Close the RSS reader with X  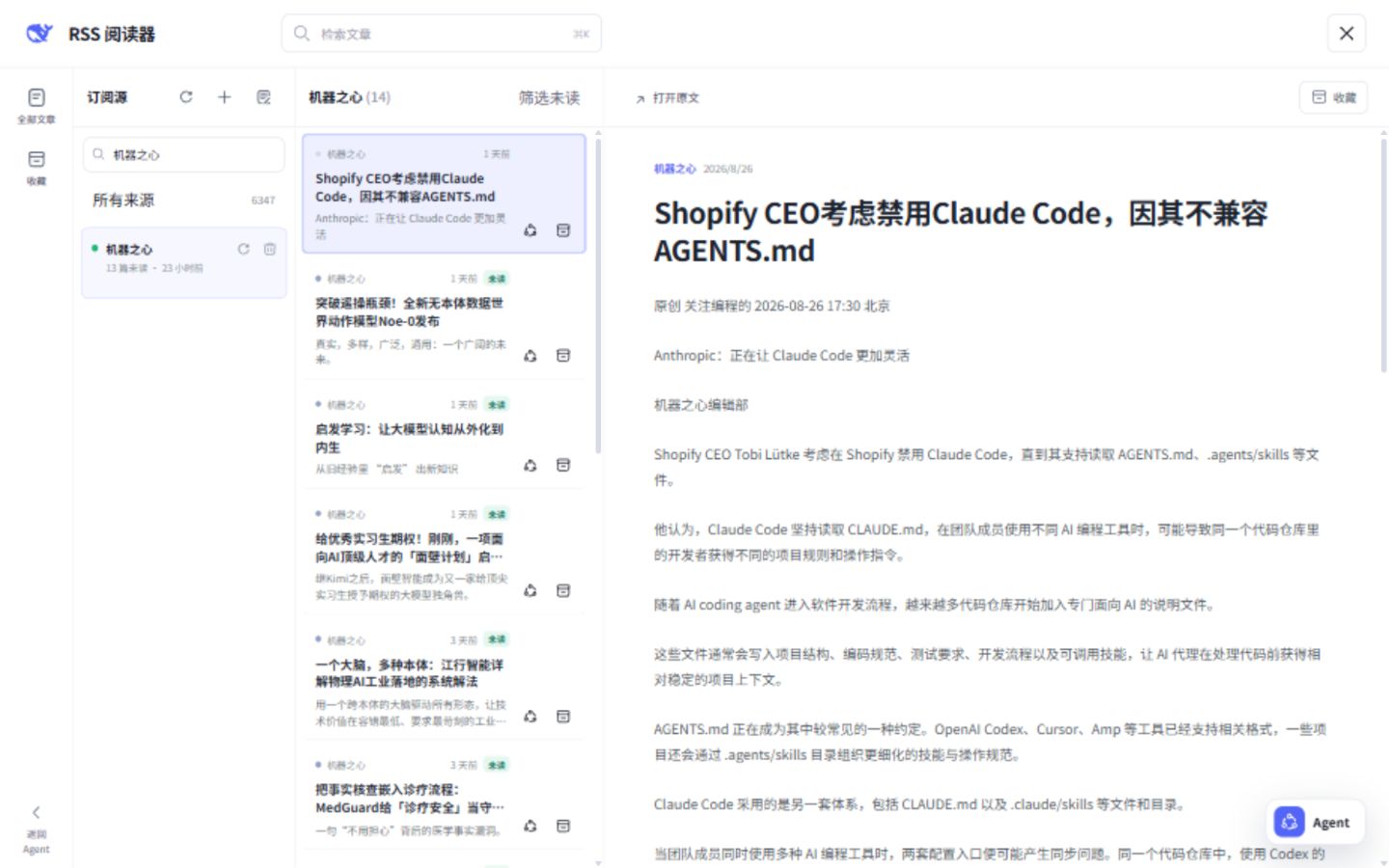pos(1347,34)
